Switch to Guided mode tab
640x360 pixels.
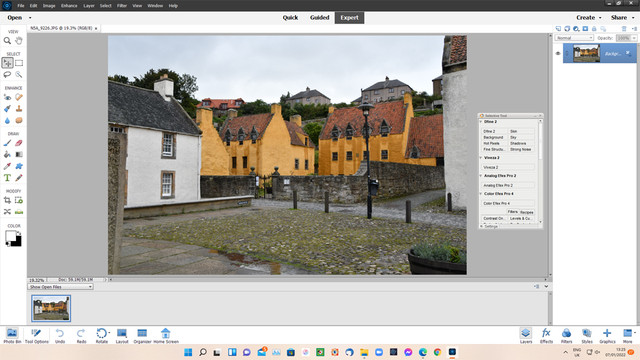(x=320, y=18)
